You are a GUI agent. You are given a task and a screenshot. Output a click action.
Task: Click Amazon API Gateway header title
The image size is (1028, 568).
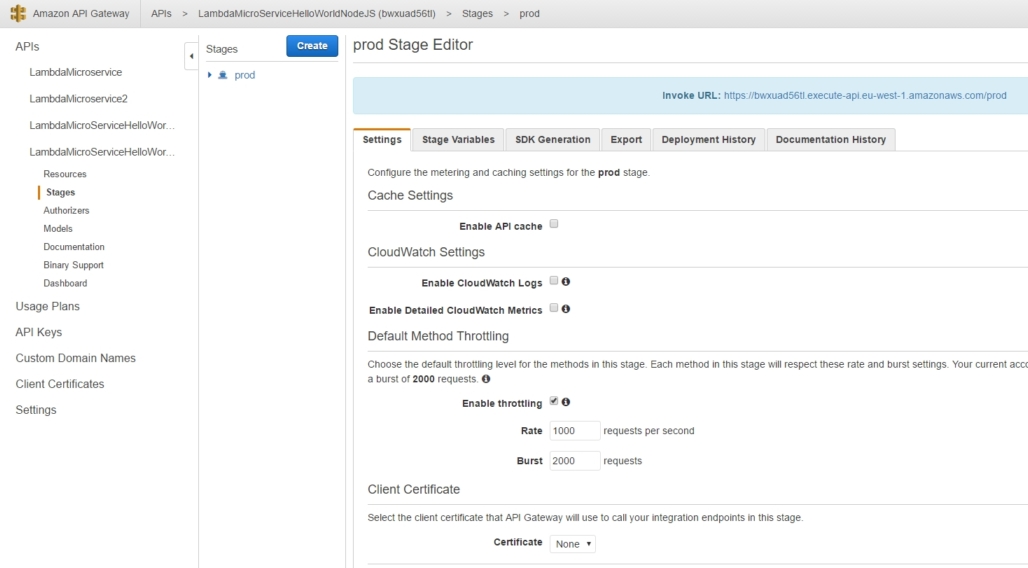[81, 13]
